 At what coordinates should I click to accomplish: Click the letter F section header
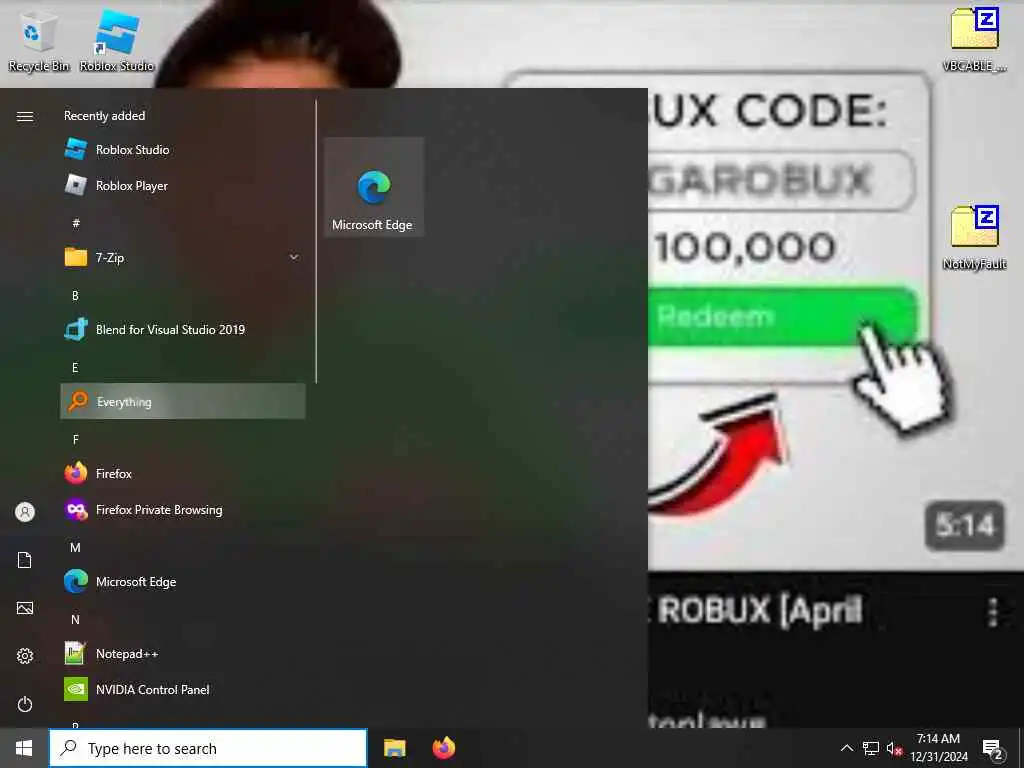click(75, 440)
